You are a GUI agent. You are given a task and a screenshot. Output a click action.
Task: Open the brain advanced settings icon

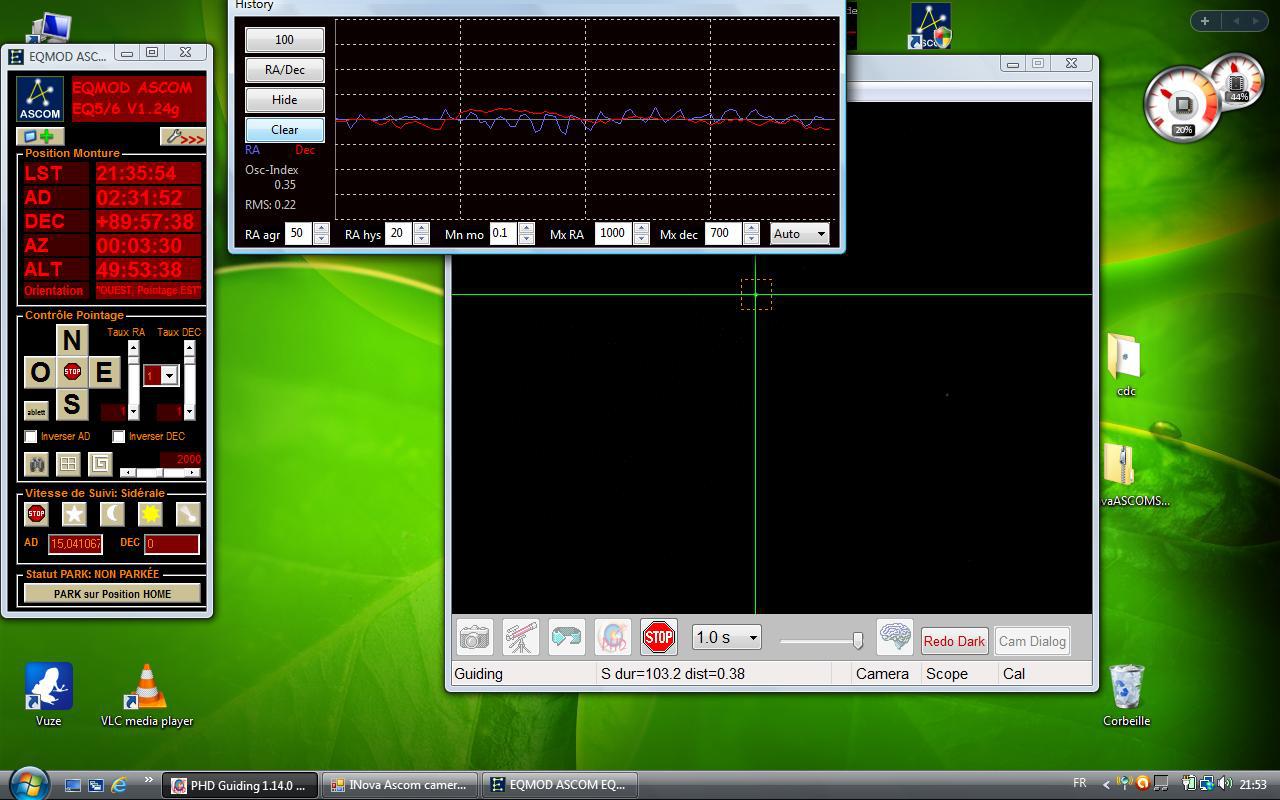[x=895, y=637]
